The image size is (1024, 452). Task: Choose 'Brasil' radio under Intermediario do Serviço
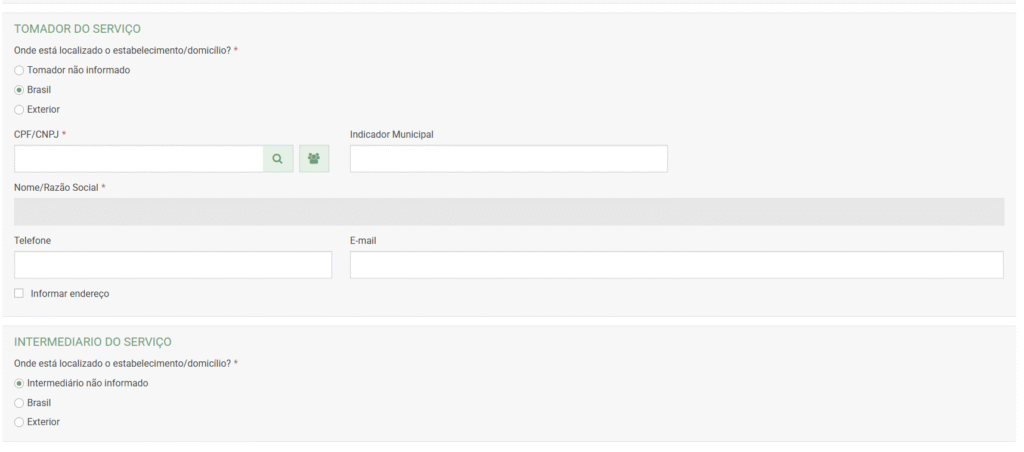tap(19, 402)
